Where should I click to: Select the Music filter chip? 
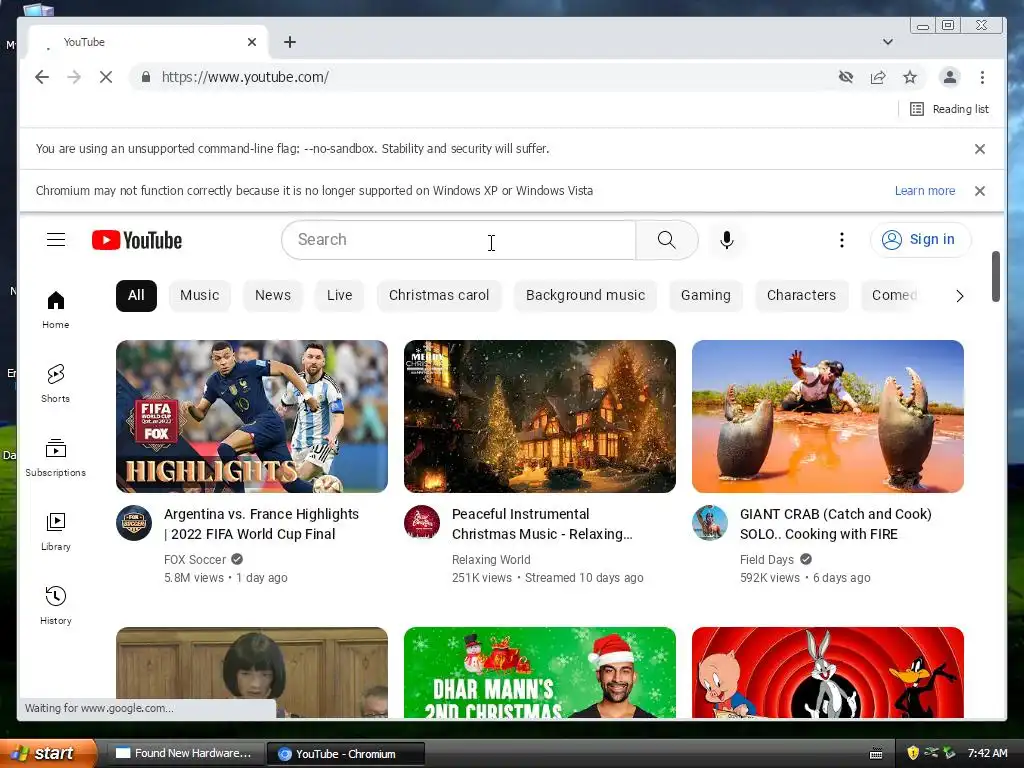(199, 295)
